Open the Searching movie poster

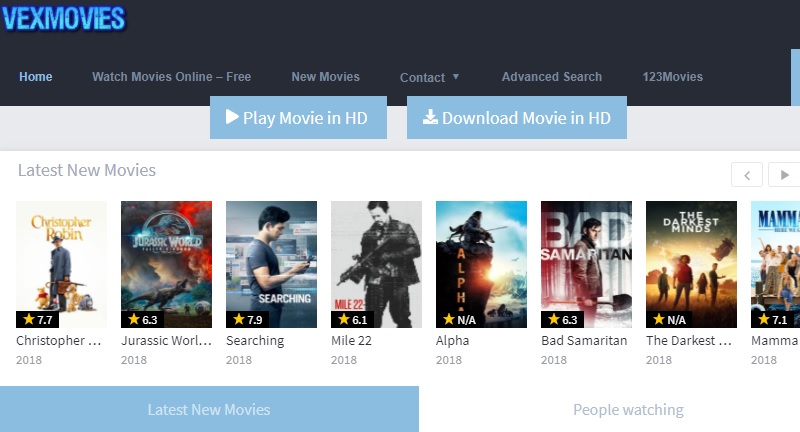click(x=271, y=264)
